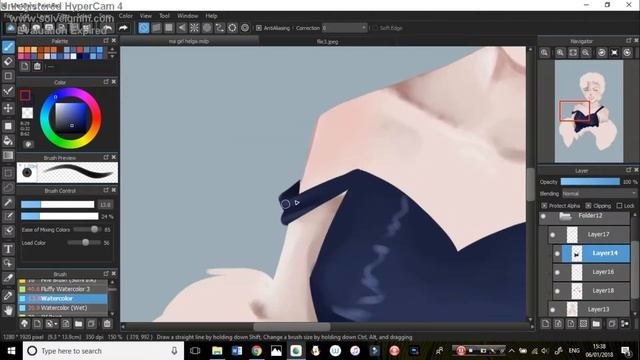Select the Magic Wand tool

point(8,202)
